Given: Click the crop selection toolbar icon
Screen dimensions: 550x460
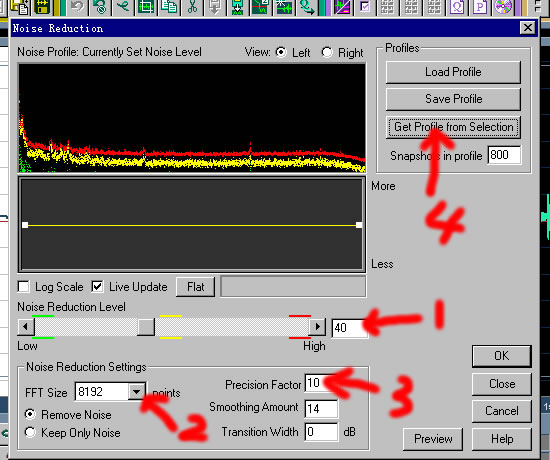Looking at the screenshot, I should click(146, 7).
